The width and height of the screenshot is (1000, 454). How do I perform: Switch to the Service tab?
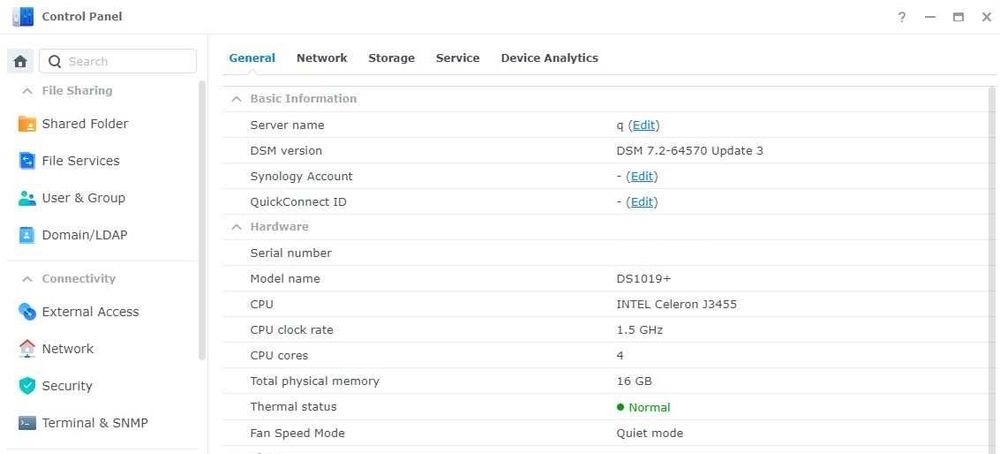point(457,58)
